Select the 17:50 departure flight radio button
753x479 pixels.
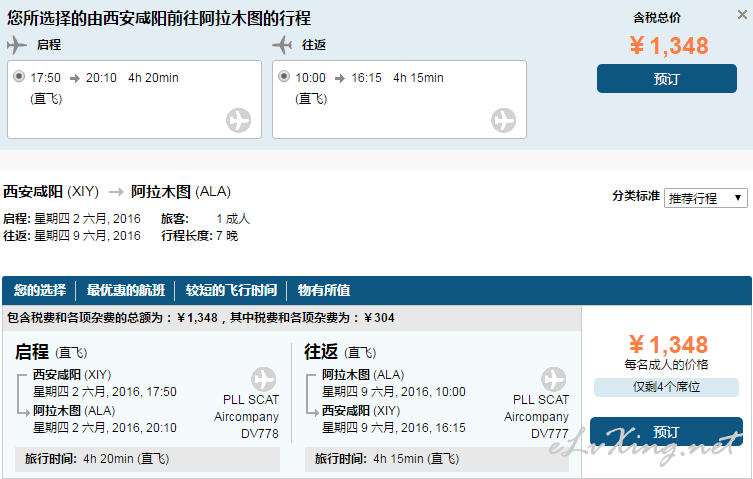(x=19, y=76)
